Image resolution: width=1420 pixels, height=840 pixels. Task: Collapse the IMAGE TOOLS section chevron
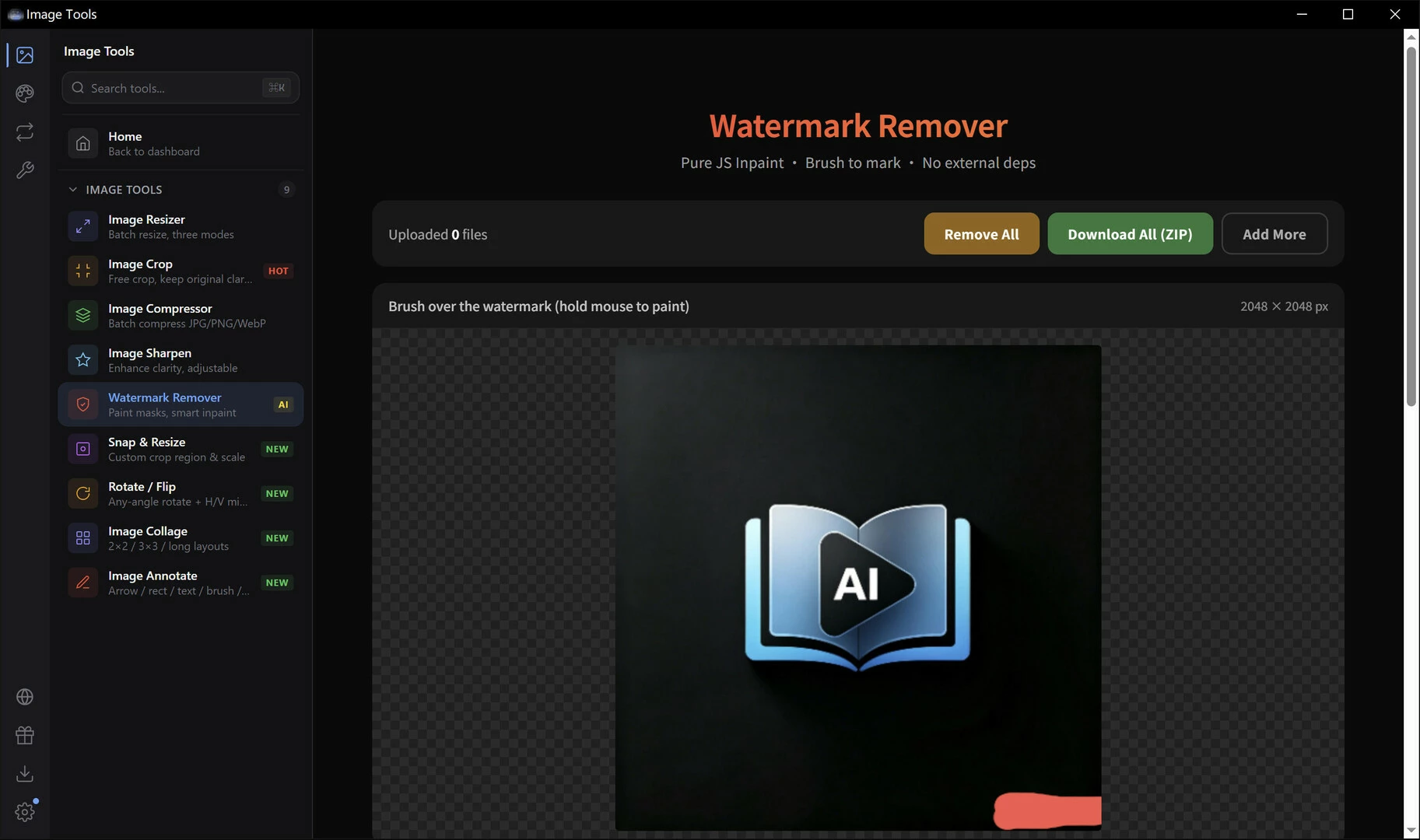tap(72, 190)
